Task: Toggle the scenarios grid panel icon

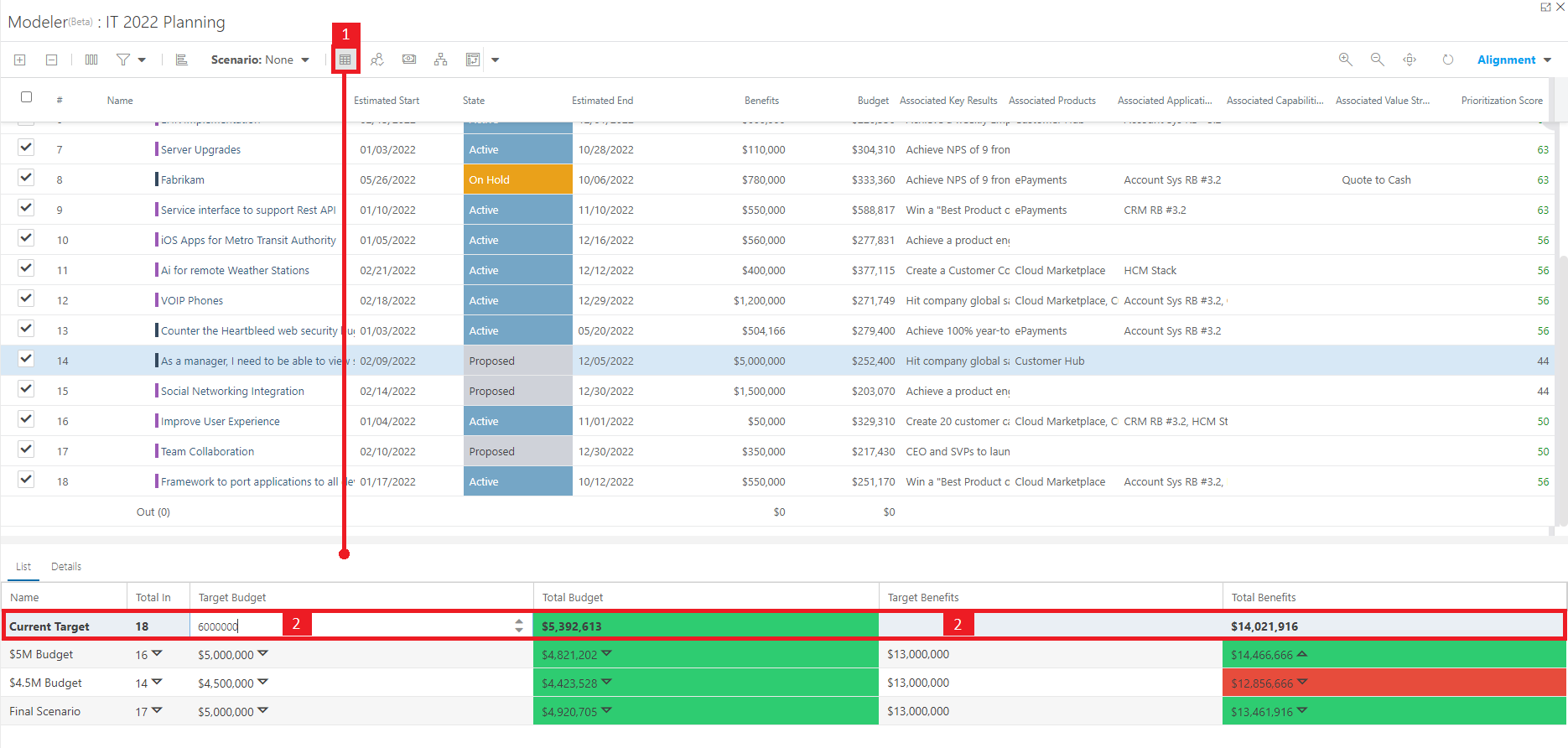Action: (x=345, y=60)
